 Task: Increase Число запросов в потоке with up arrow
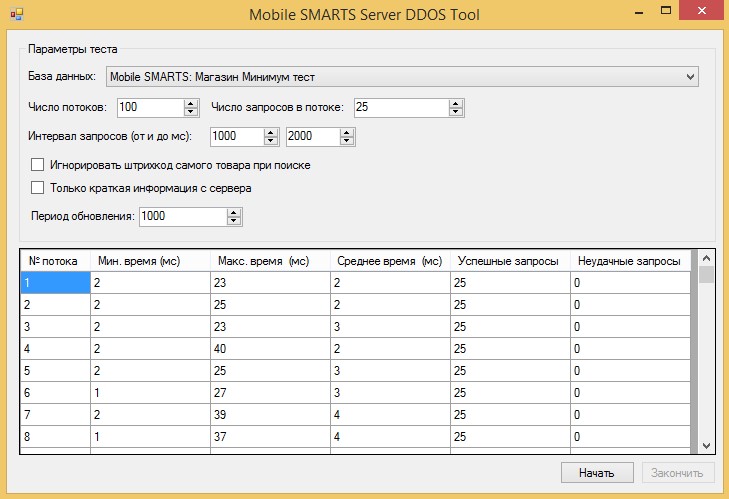click(x=456, y=104)
